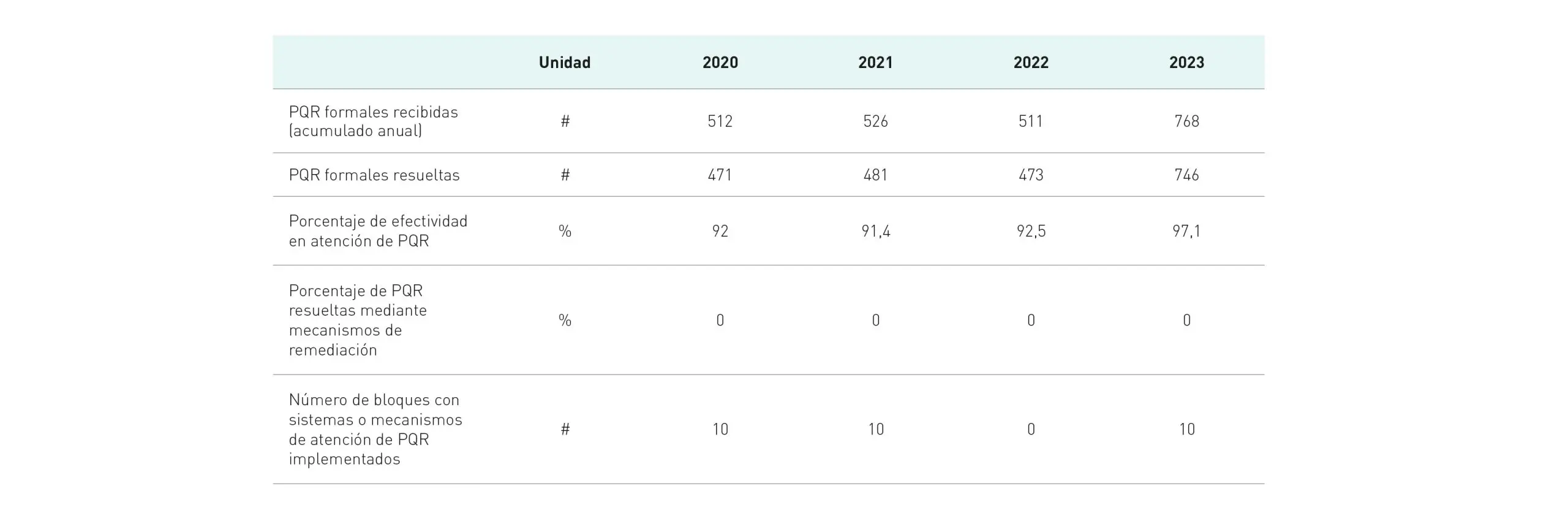Viewport: 1568px width, 529px height.
Task: Select the PQR formales resueltas row label
Action: pyautogui.click(x=374, y=175)
